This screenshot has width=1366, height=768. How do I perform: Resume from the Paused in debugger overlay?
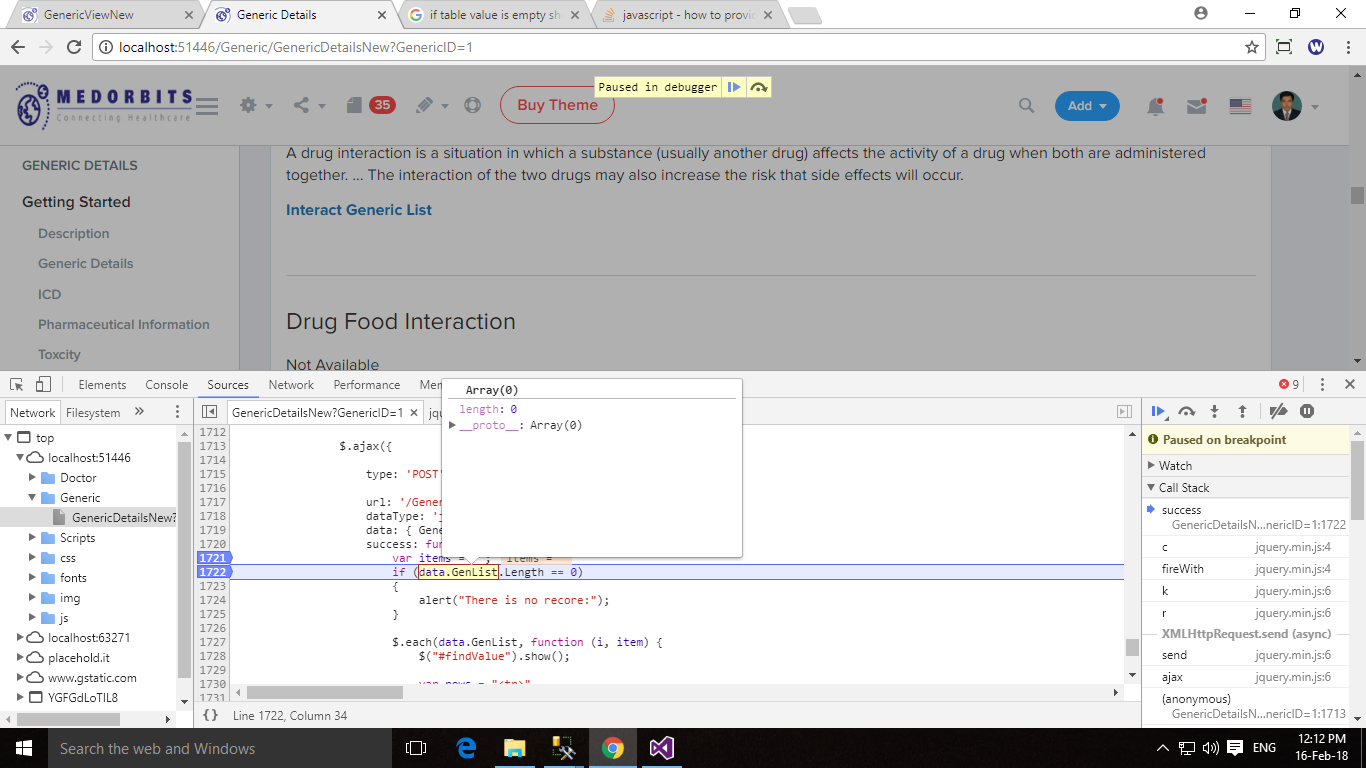click(x=734, y=87)
